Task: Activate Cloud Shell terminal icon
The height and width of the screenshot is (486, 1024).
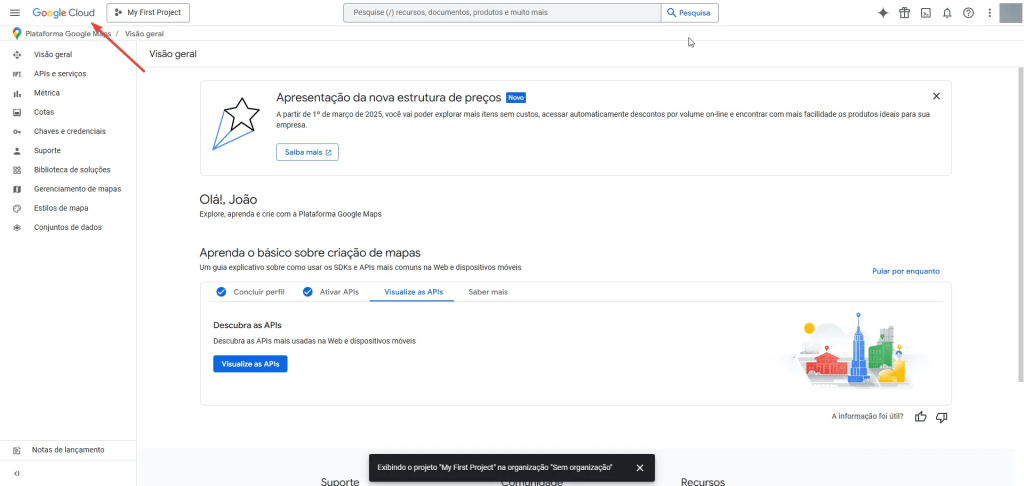Action: (x=926, y=13)
